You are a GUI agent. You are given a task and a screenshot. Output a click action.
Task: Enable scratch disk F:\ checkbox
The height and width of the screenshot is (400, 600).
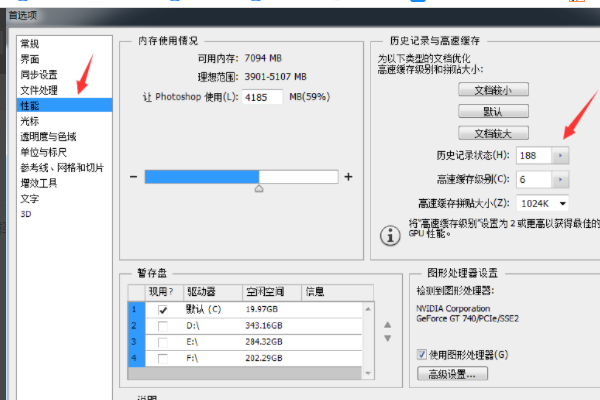163,359
